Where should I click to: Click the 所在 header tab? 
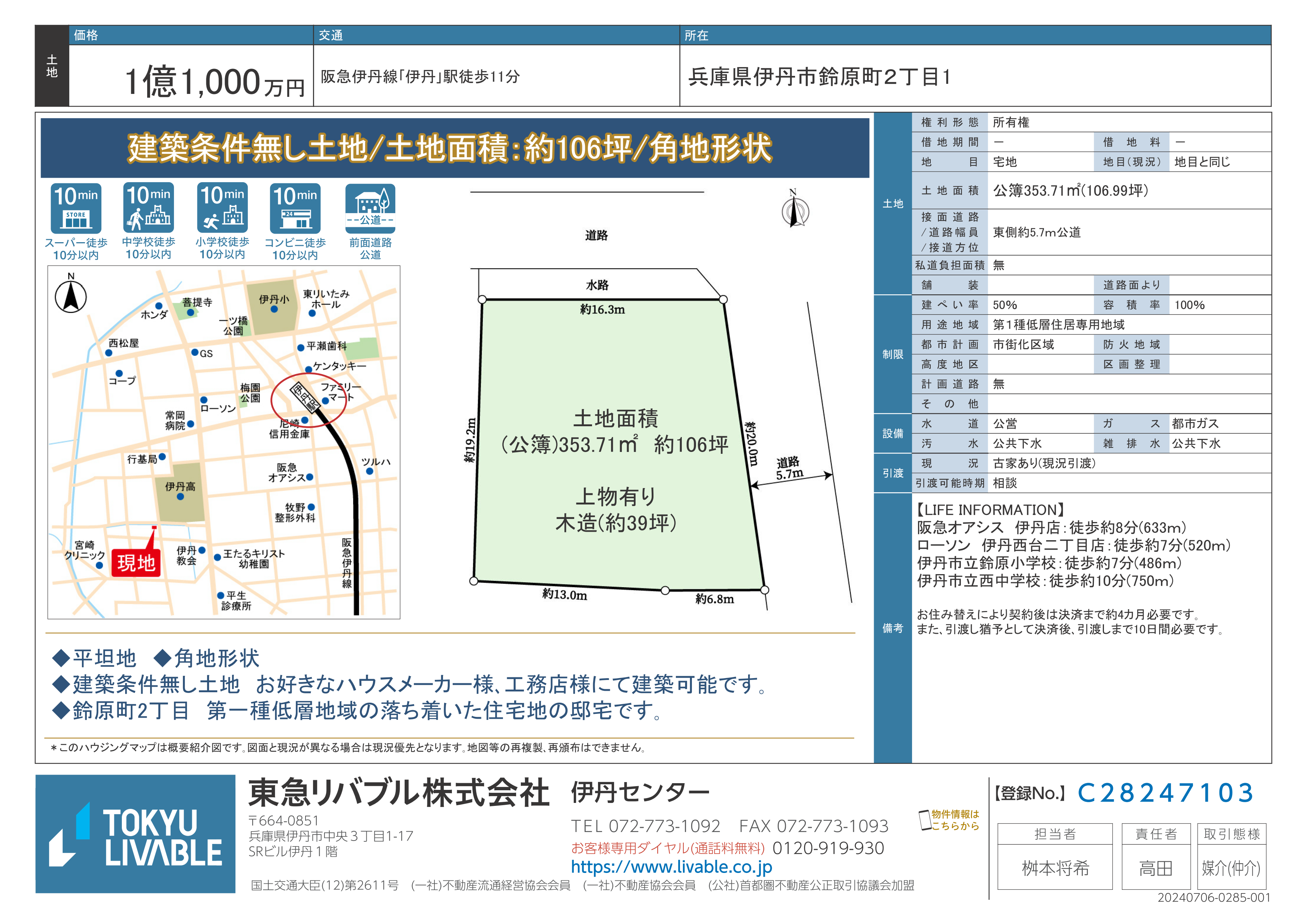pyautogui.click(x=696, y=35)
